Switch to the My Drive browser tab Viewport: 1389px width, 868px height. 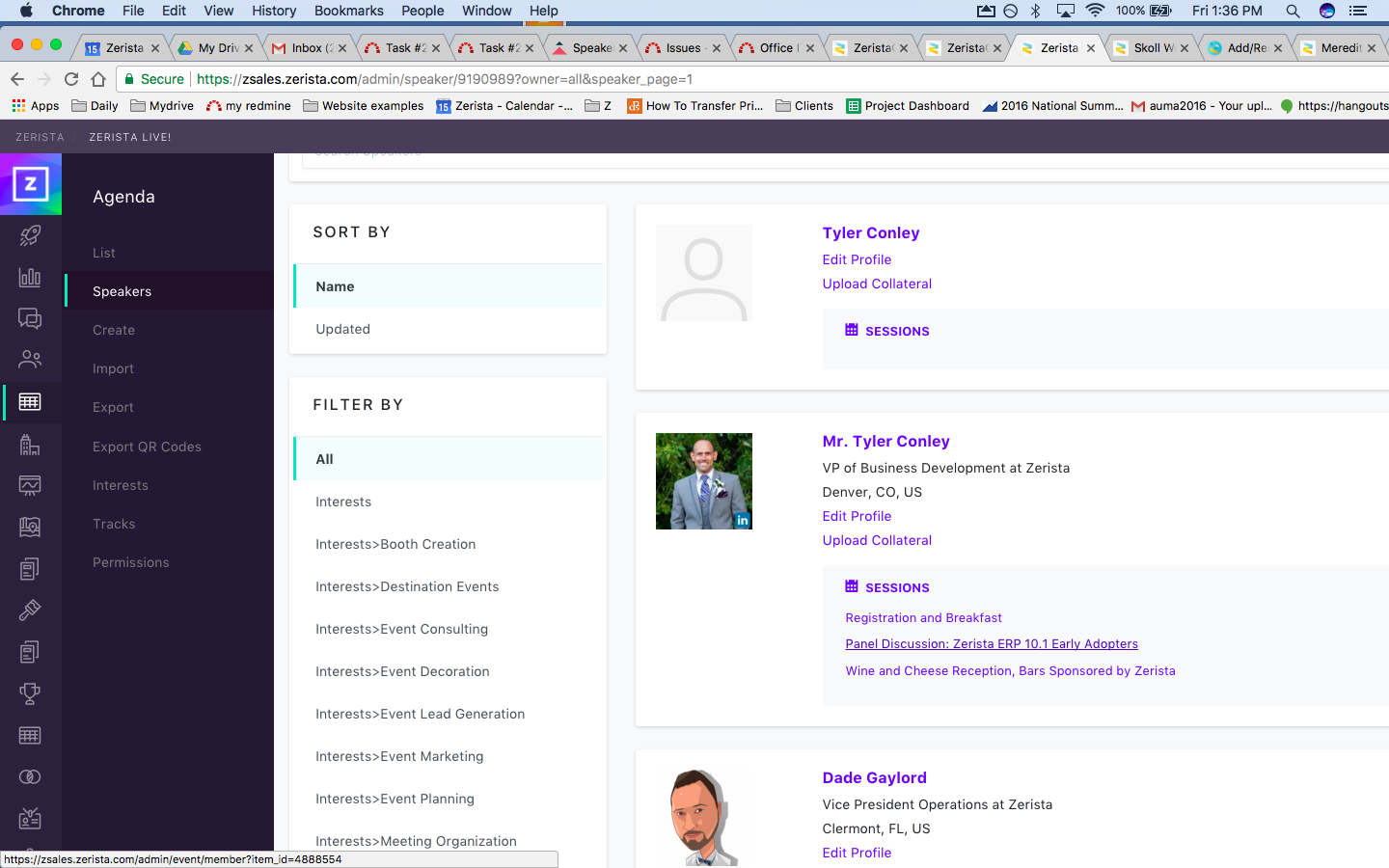(214, 48)
